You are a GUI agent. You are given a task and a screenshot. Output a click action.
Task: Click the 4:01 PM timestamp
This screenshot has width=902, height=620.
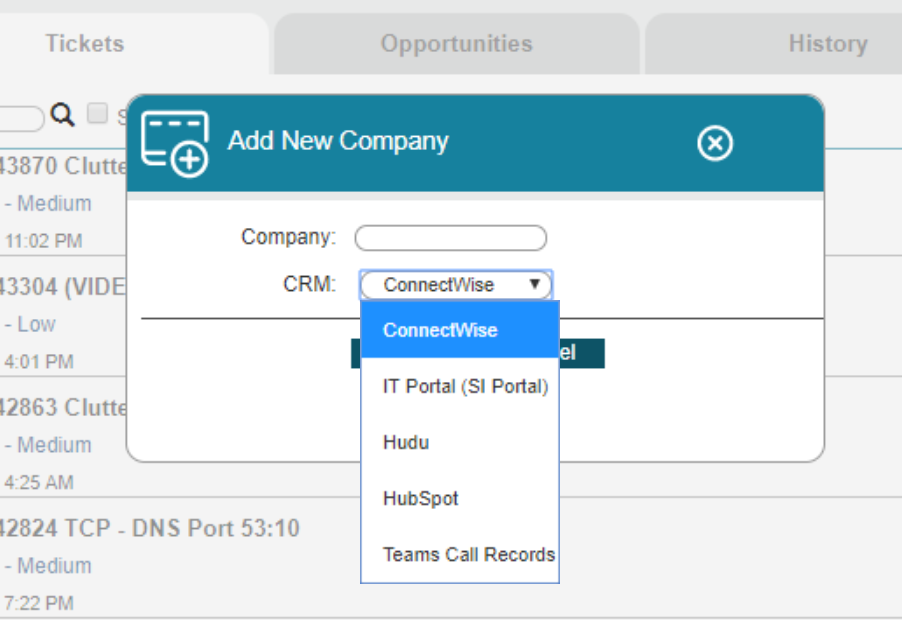pyautogui.click(x=39, y=361)
